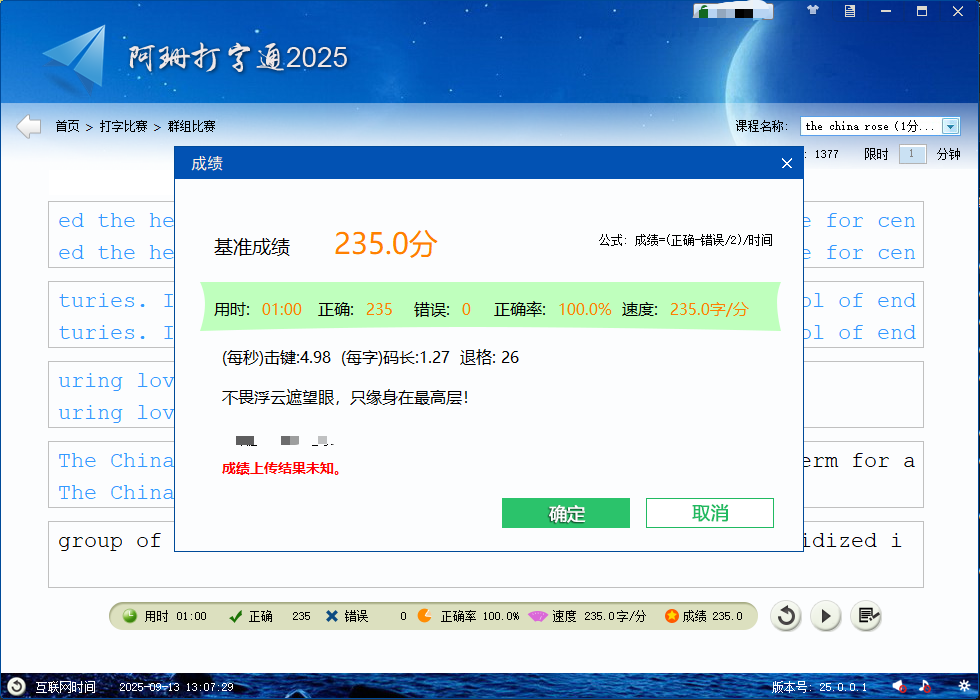The width and height of the screenshot is (980, 700).
Task: Select 首页 in the breadcrumb menu
Action: coord(69,126)
